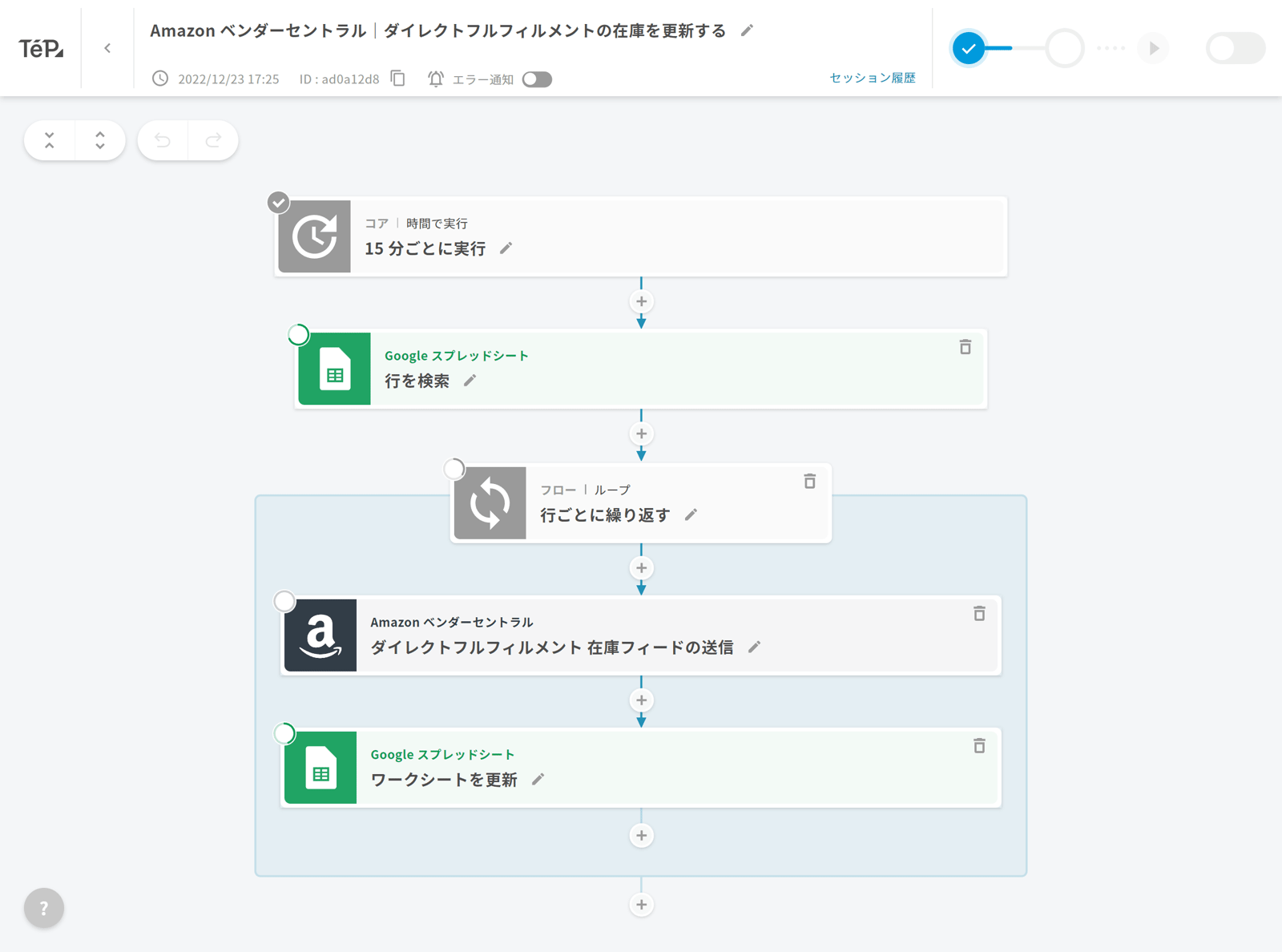Open the help question mark button
The height and width of the screenshot is (952, 1282).
tap(44, 908)
